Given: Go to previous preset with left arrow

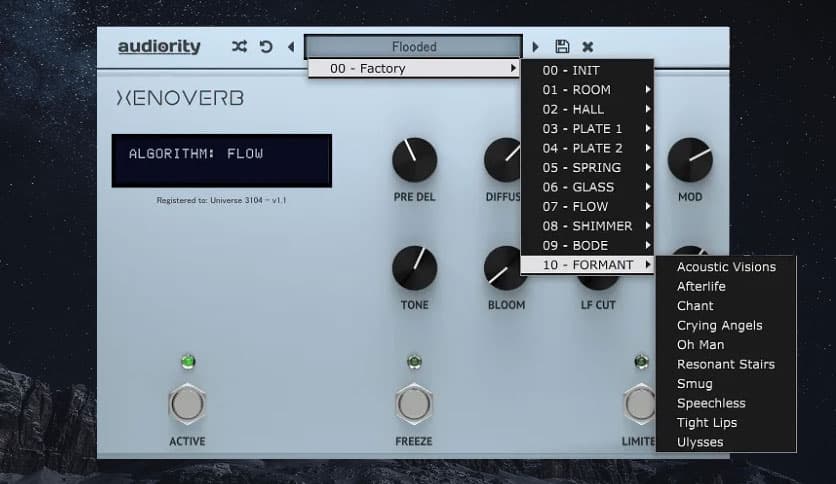Looking at the screenshot, I should (291, 47).
